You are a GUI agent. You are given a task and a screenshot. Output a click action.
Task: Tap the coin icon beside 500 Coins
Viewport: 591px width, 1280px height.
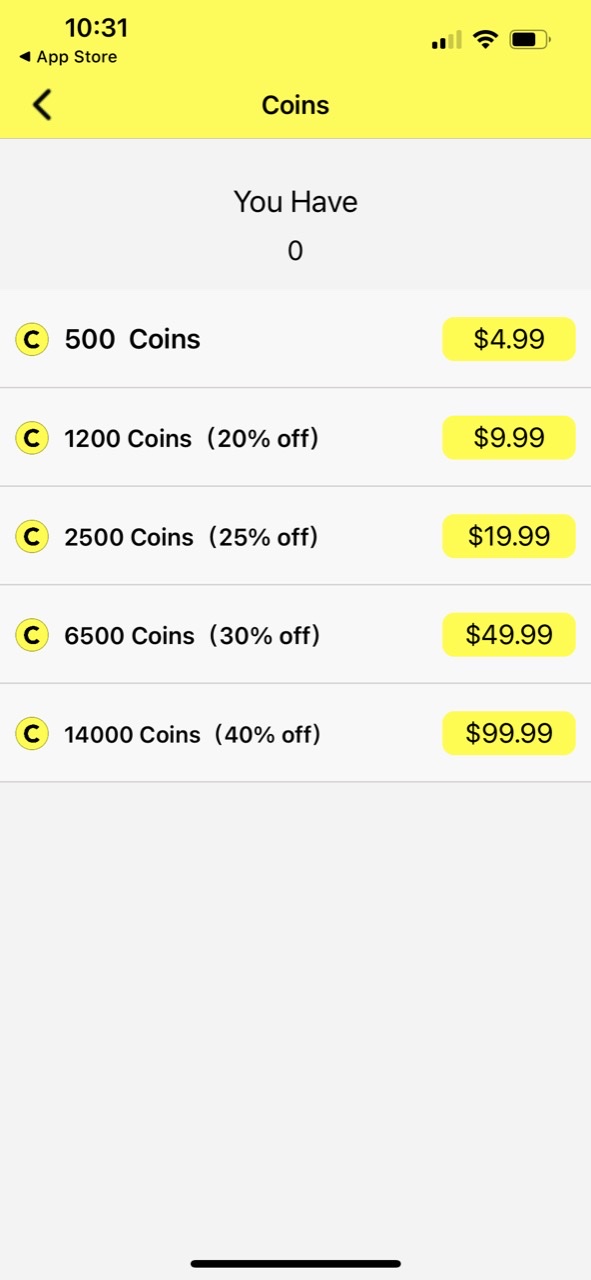coord(32,340)
